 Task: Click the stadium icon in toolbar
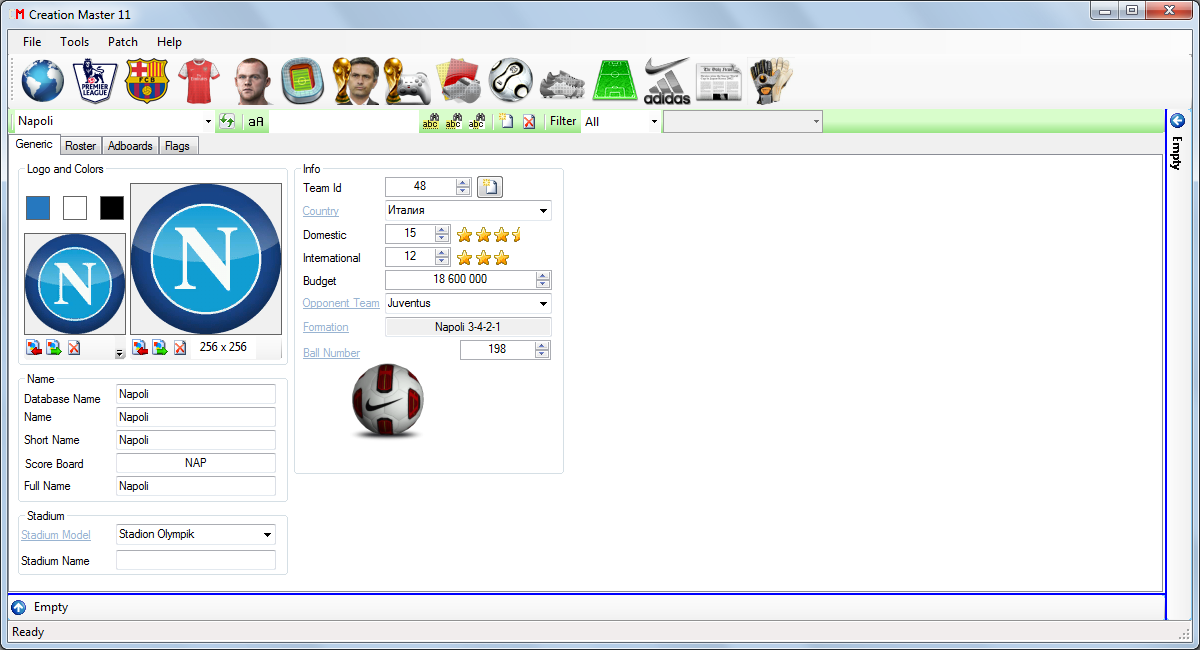[x=302, y=81]
